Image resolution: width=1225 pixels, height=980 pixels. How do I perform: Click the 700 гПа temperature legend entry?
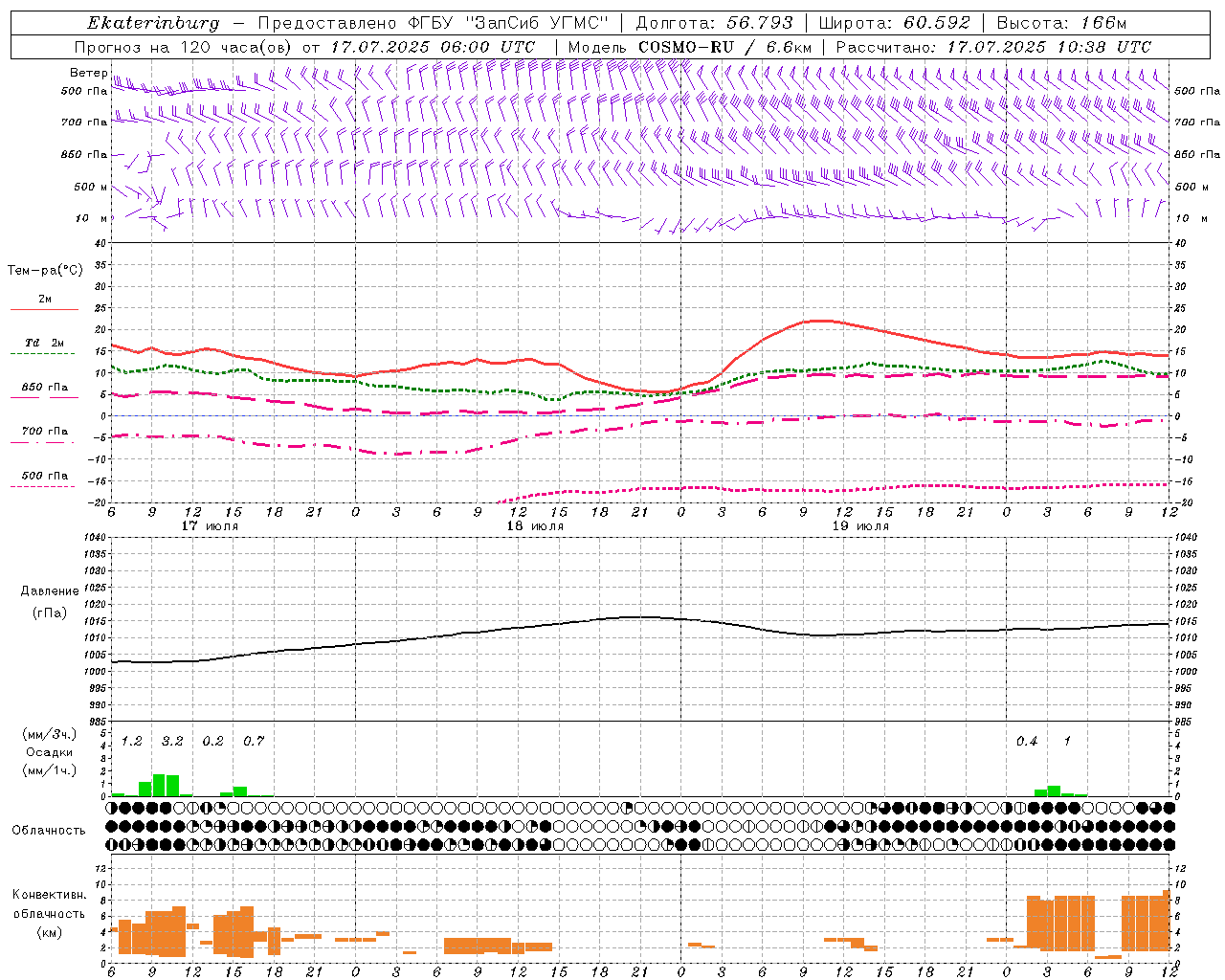click(45, 432)
